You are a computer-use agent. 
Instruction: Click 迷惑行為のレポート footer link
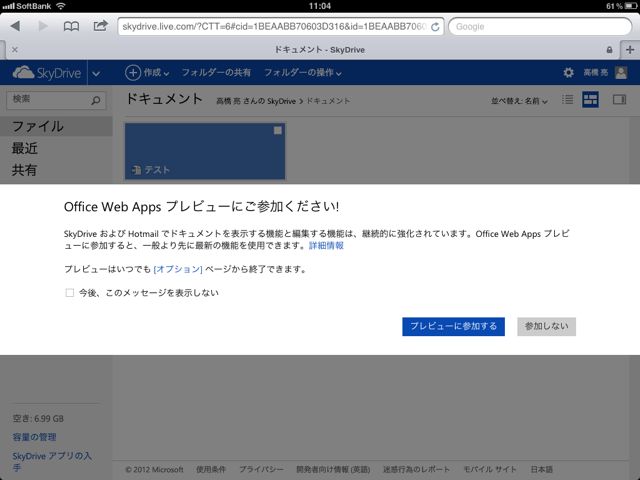pyautogui.click(x=416, y=469)
